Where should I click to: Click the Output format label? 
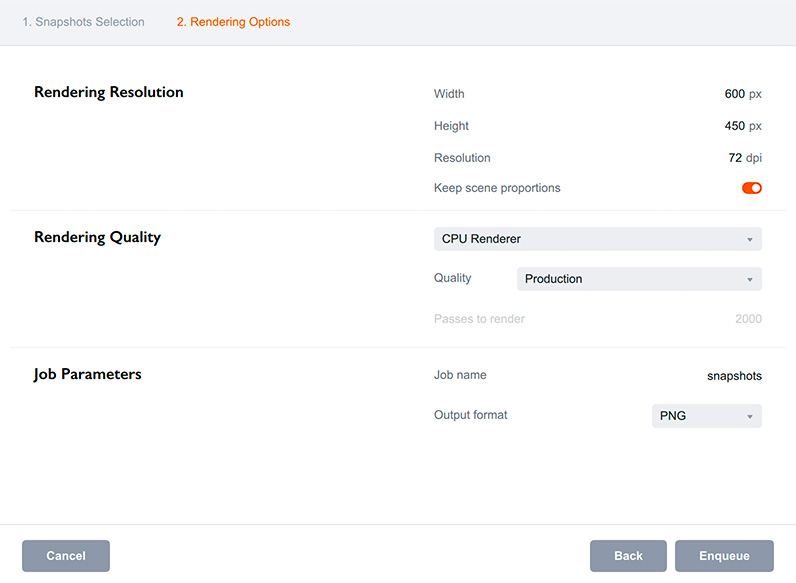tap(470, 415)
